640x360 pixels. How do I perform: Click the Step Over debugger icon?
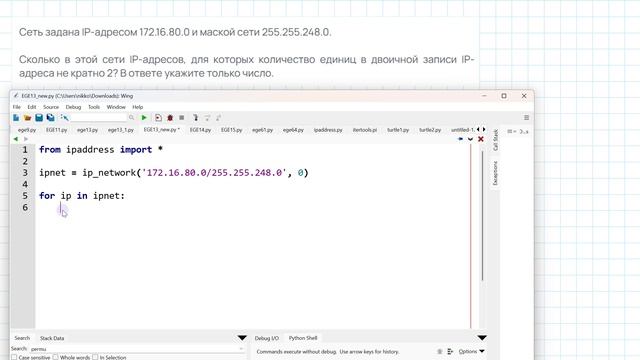(x=207, y=118)
